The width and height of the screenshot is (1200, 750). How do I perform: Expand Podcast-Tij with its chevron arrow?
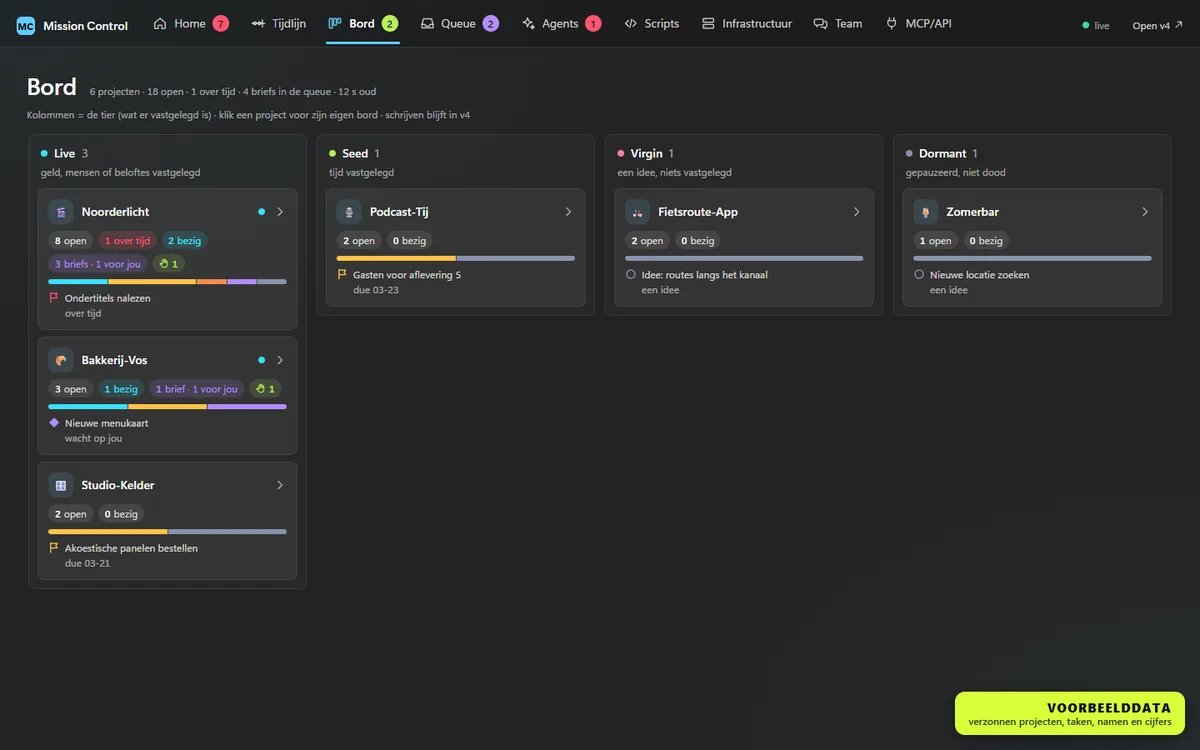568,212
